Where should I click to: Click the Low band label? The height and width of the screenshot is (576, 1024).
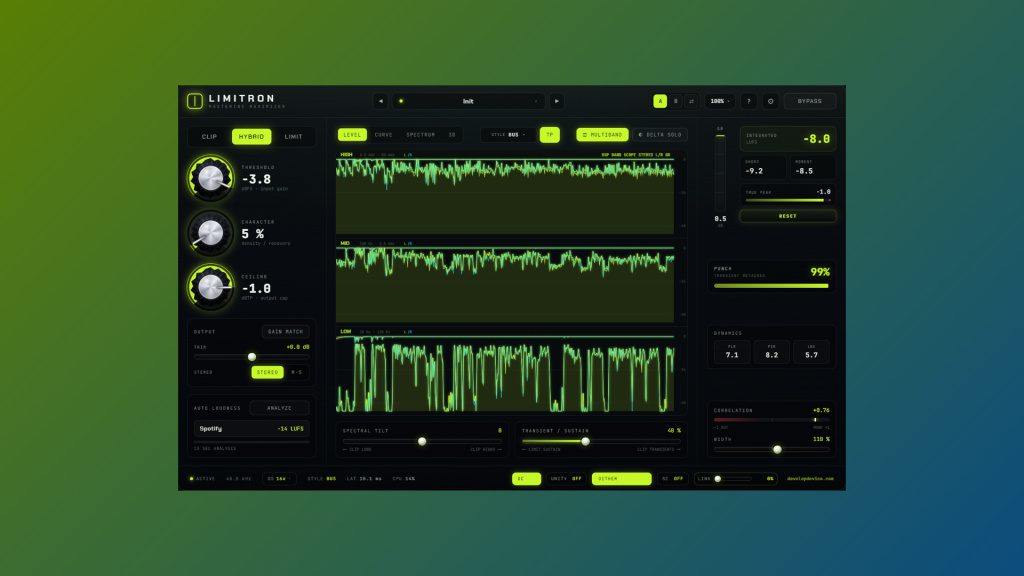345,332
